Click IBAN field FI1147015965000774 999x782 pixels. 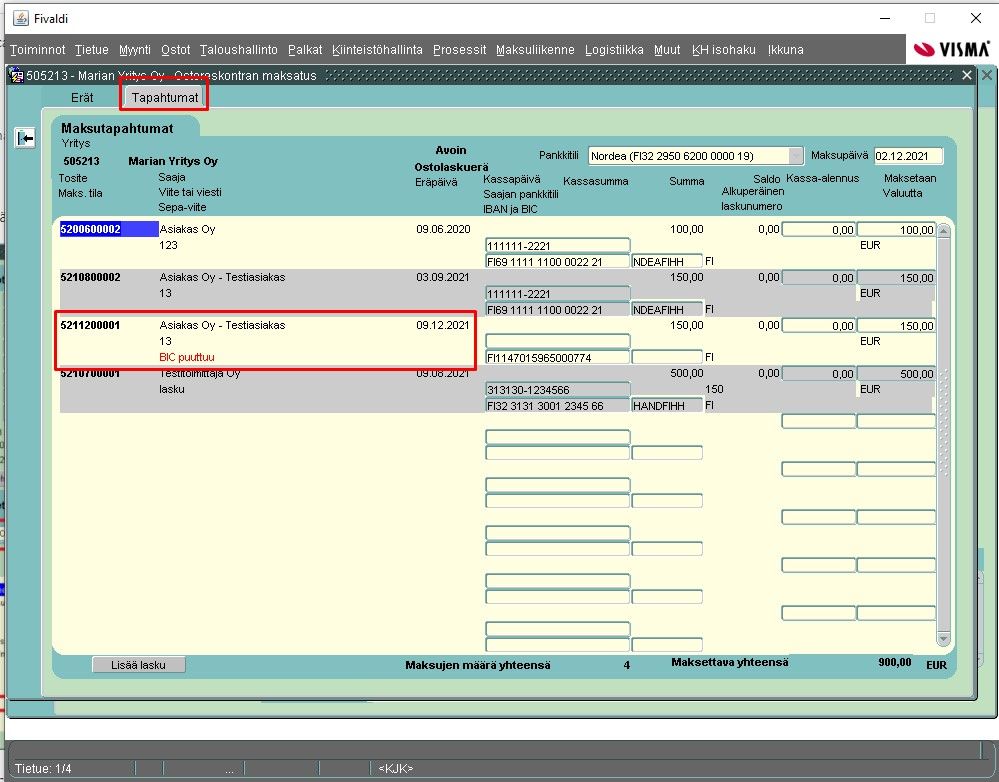point(557,358)
